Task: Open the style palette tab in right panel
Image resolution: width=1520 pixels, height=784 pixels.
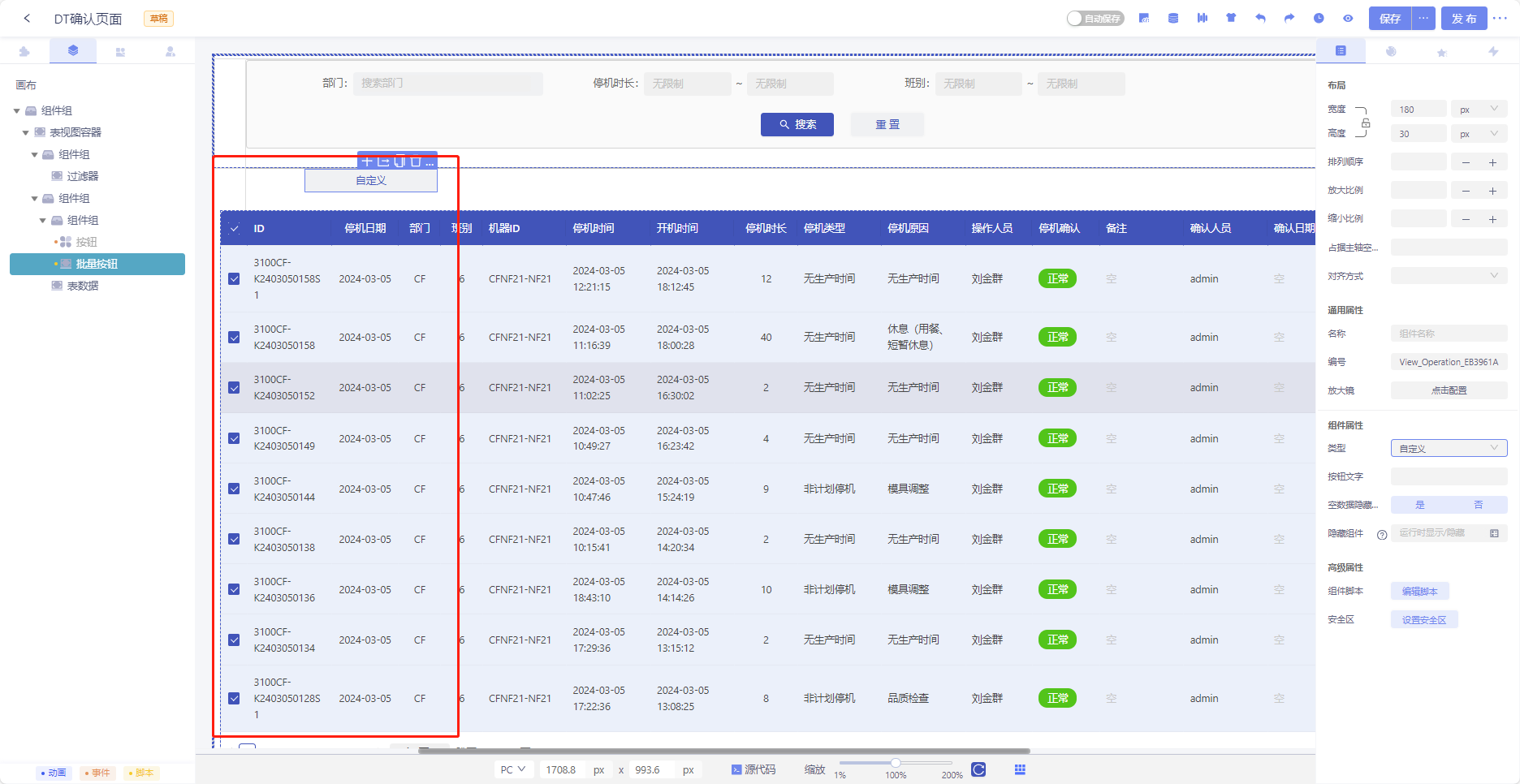Action: coord(1391,51)
